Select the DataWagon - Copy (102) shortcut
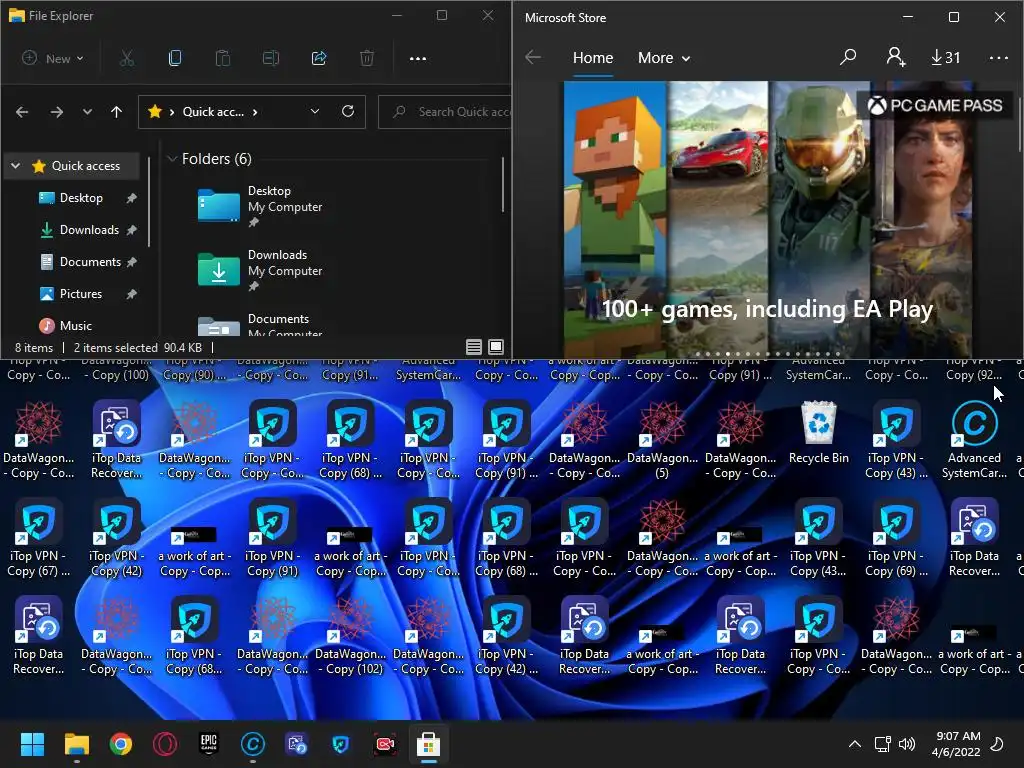Viewport: 1024px width, 768px height. tap(351, 637)
